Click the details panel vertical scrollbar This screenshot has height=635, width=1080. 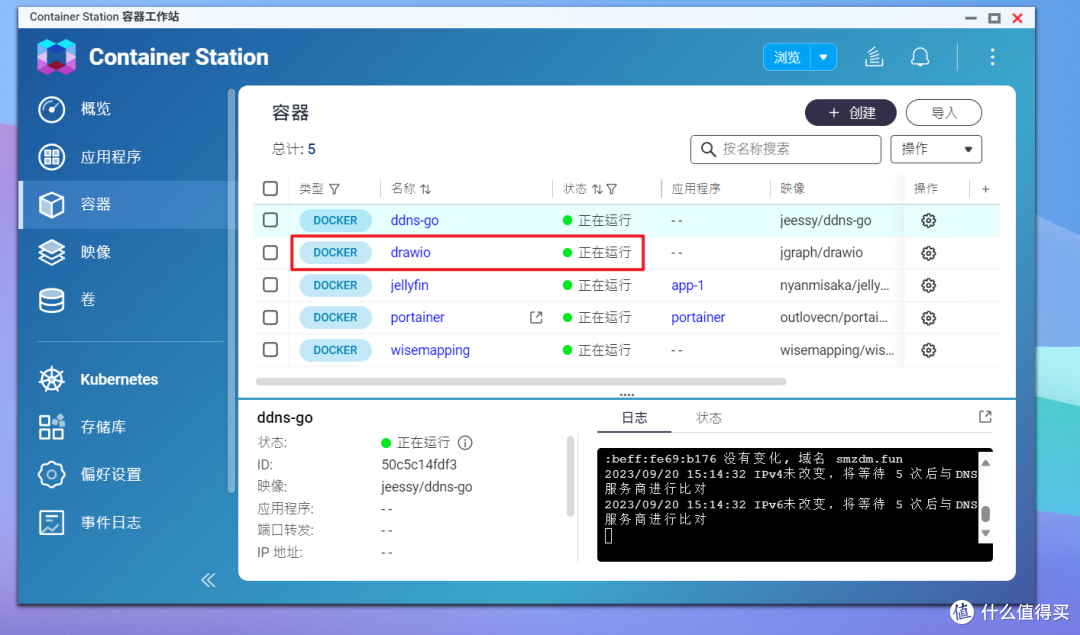click(570, 475)
